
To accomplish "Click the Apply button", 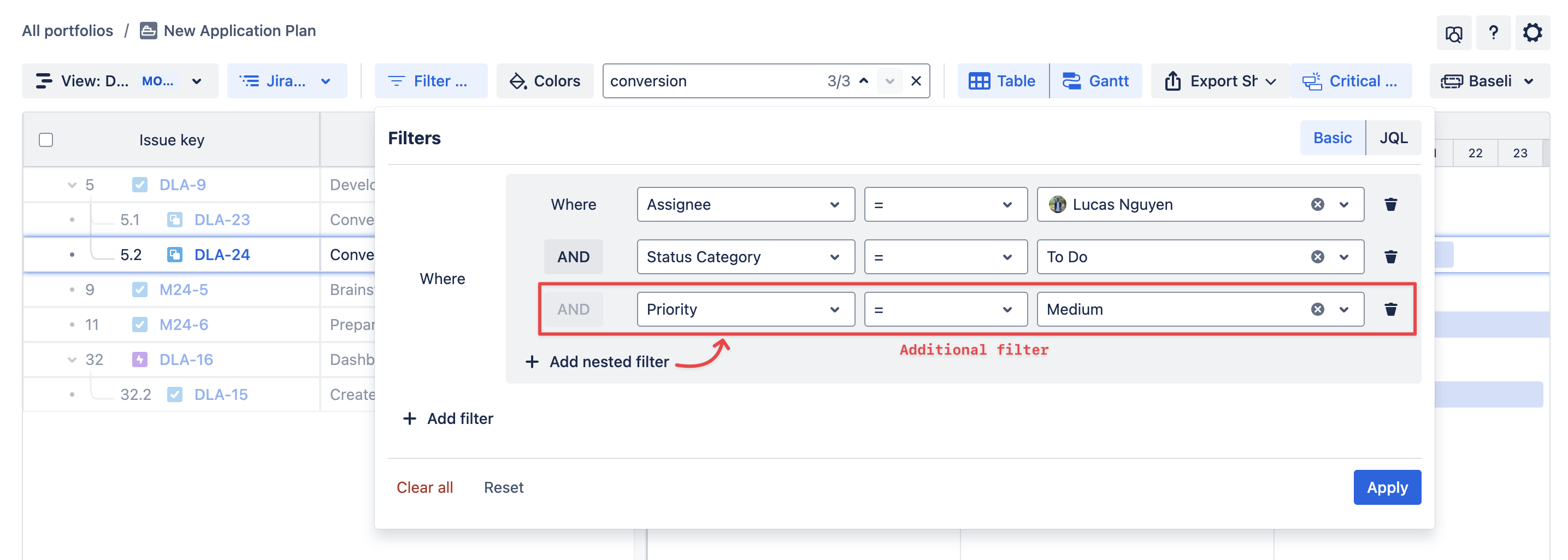I will (x=1387, y=487).
